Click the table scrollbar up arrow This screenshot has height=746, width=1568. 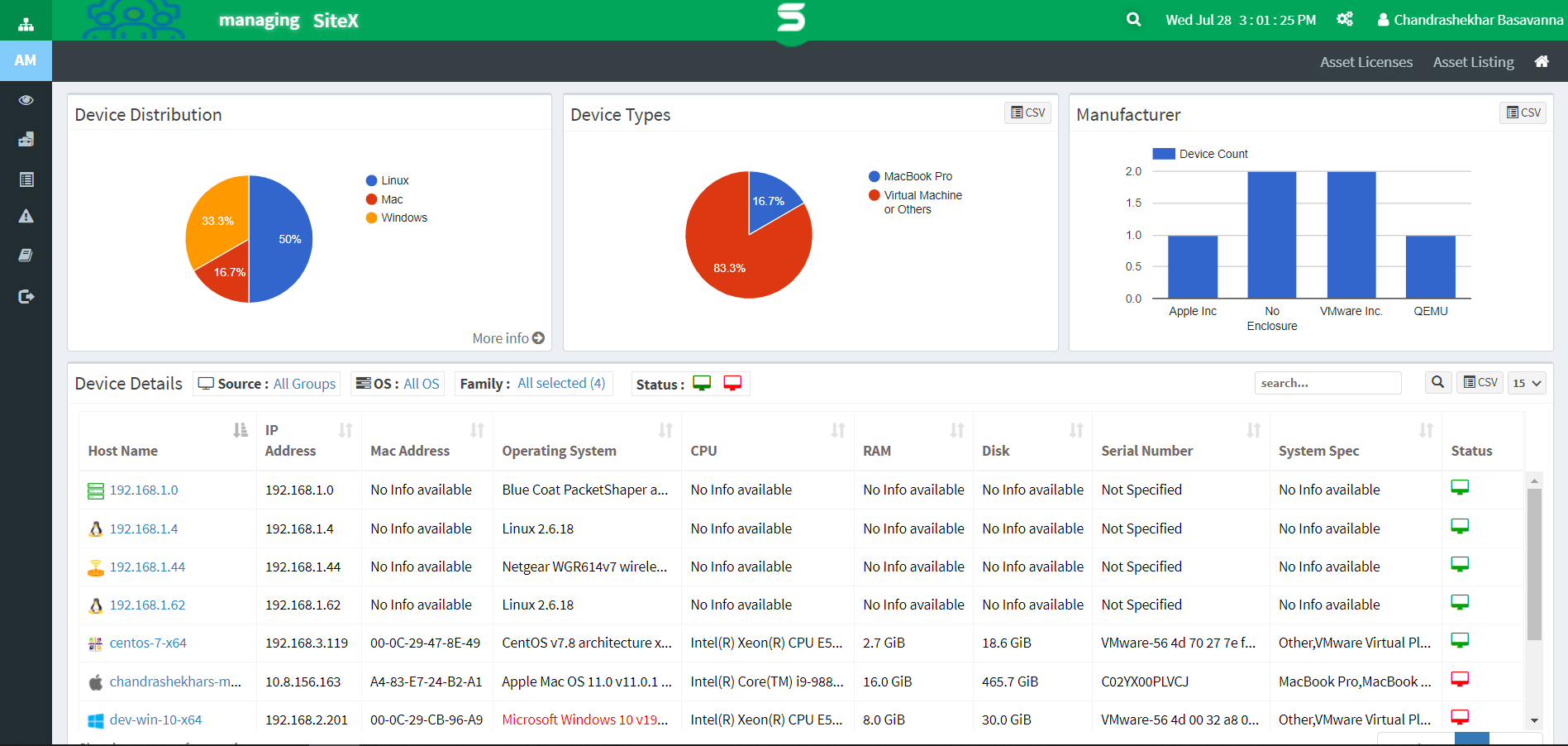pyautogui.click(x=1534, y=481)
